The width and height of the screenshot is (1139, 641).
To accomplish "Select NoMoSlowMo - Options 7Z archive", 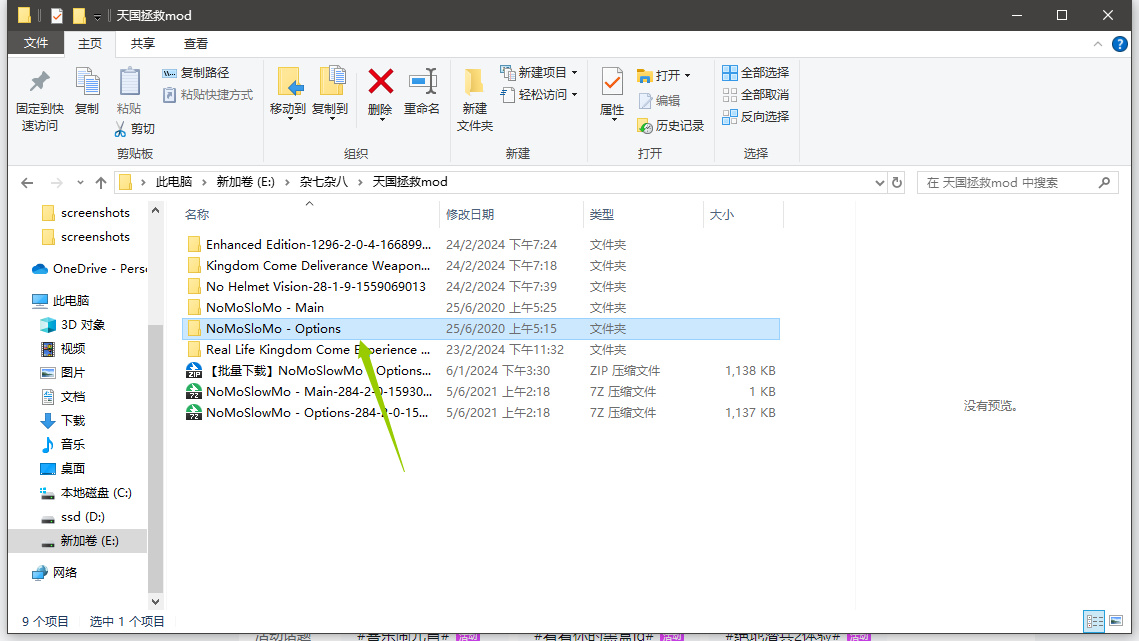I will coord(480,413).
